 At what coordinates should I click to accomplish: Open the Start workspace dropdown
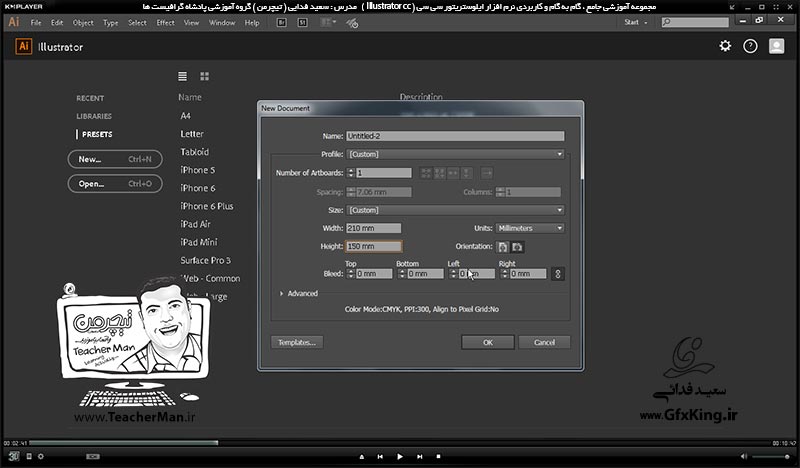[636, 22]
